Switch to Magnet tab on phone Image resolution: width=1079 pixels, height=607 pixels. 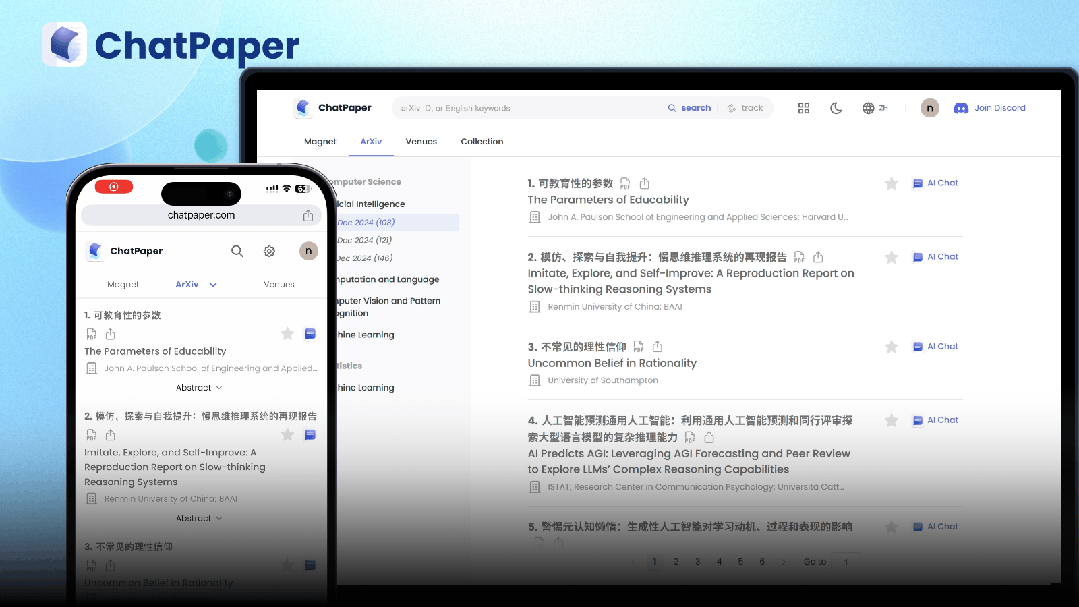tap(123, 284)
